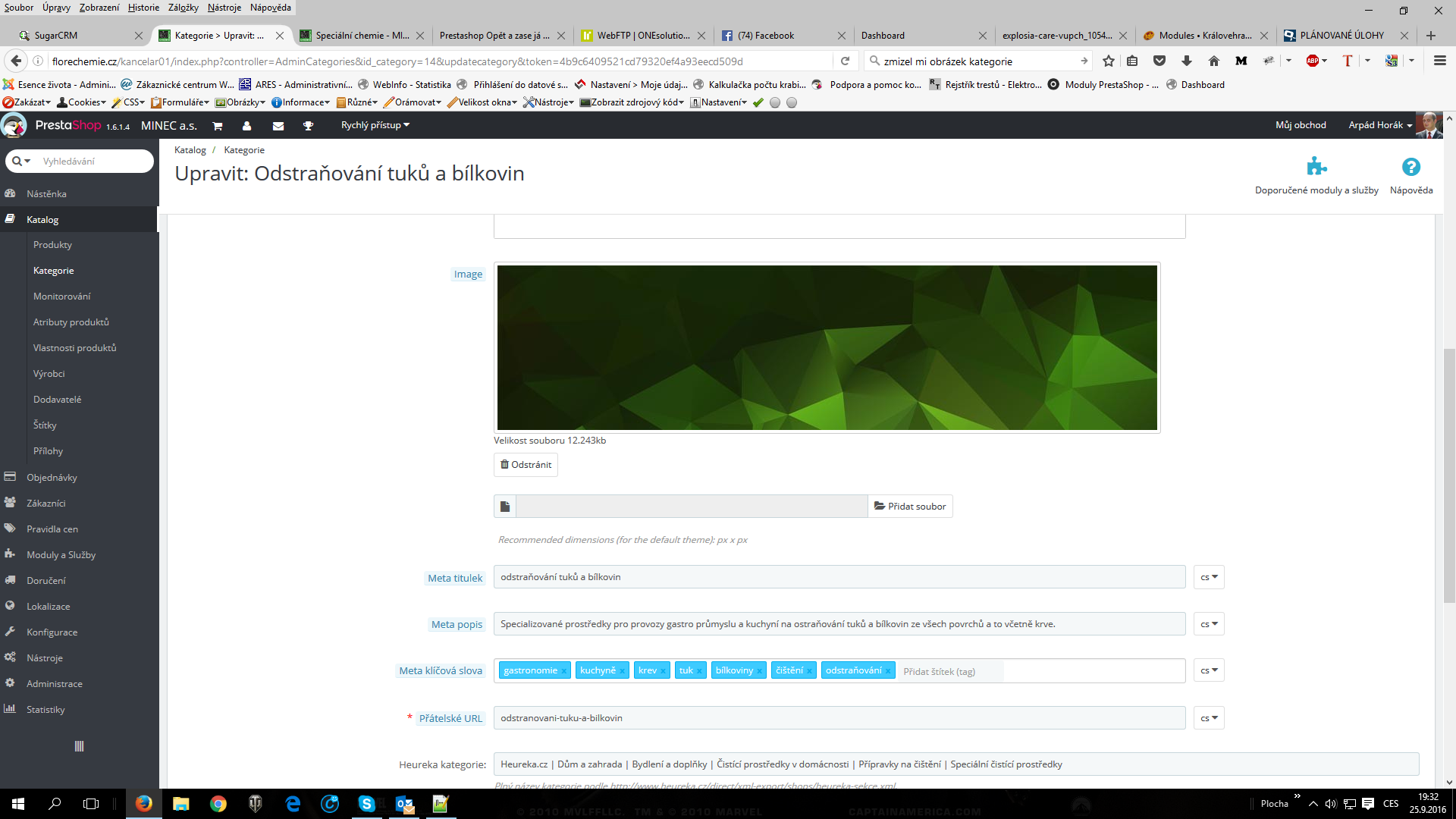The height and width of the screenshot is (819, 1456).
Task: Remove the gastronomie keyword tag
Action: [x=564, y=671]
